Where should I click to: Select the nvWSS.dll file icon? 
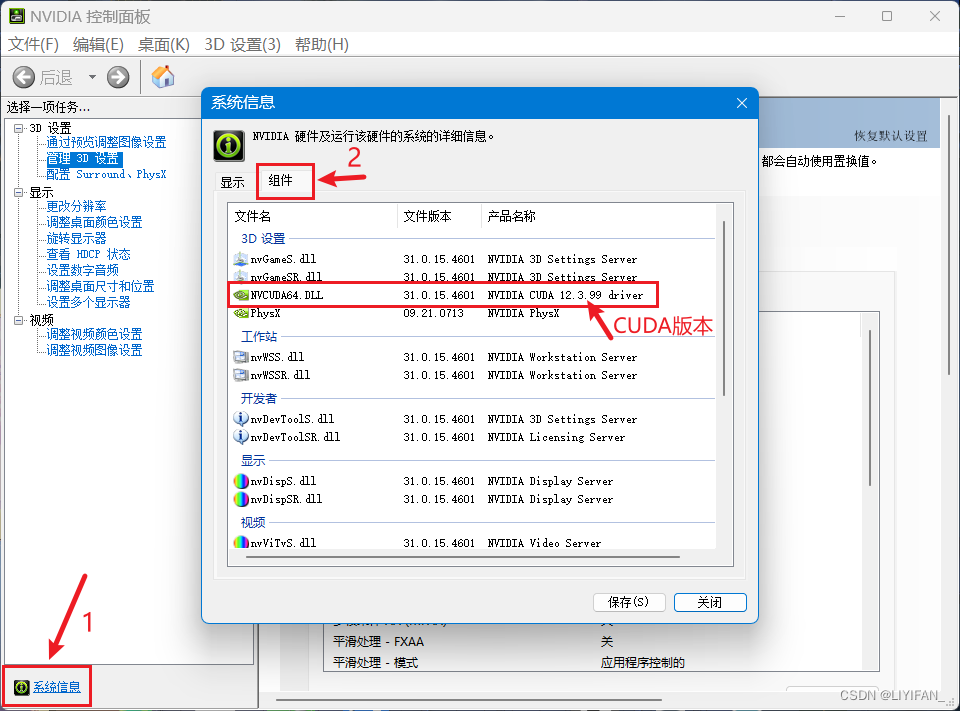241,357
